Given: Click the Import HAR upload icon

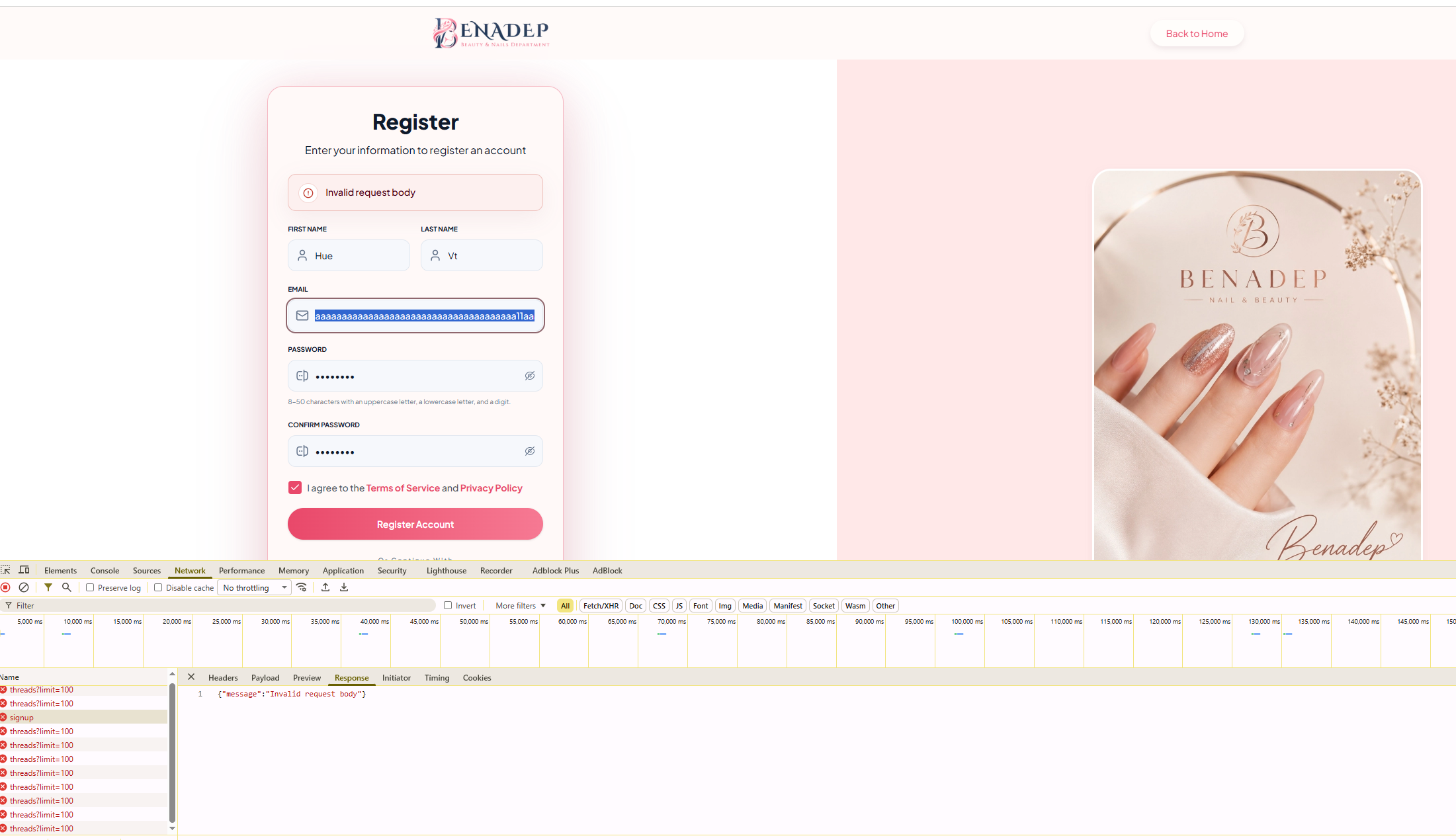Looking at the screenshot, I should 325,587.
